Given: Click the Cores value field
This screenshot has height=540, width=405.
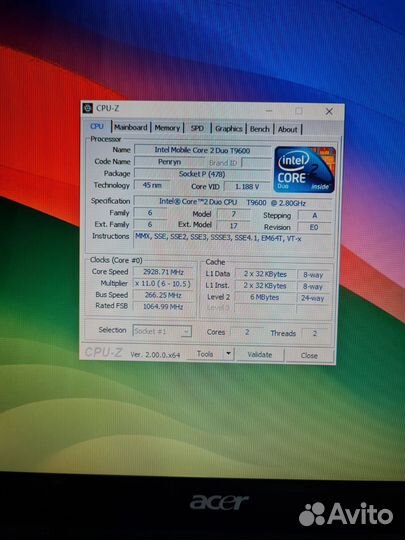Looking at the screenshot, I should tap(247, 332).
